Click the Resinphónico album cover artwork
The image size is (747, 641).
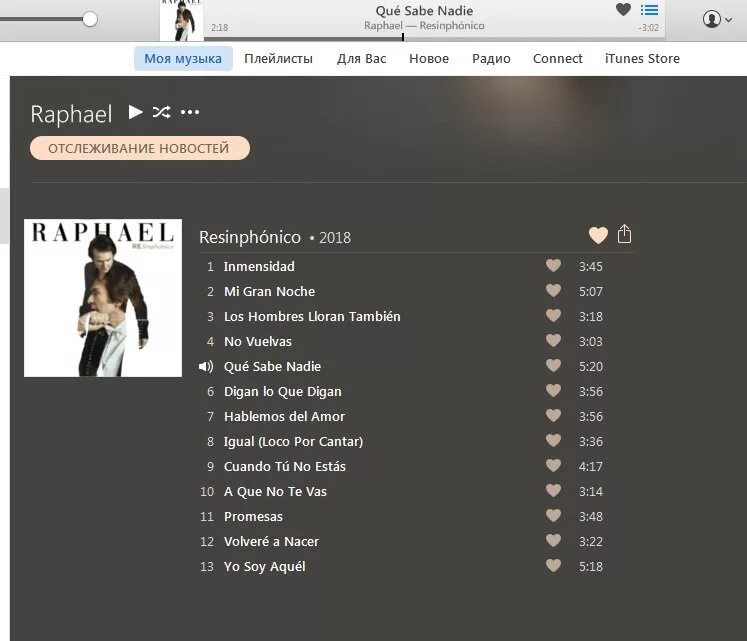pos(103,298)
